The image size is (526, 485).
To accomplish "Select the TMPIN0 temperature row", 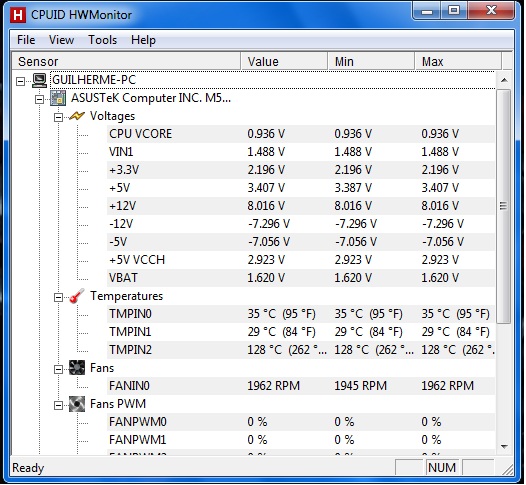I will (x=301, y=314).
